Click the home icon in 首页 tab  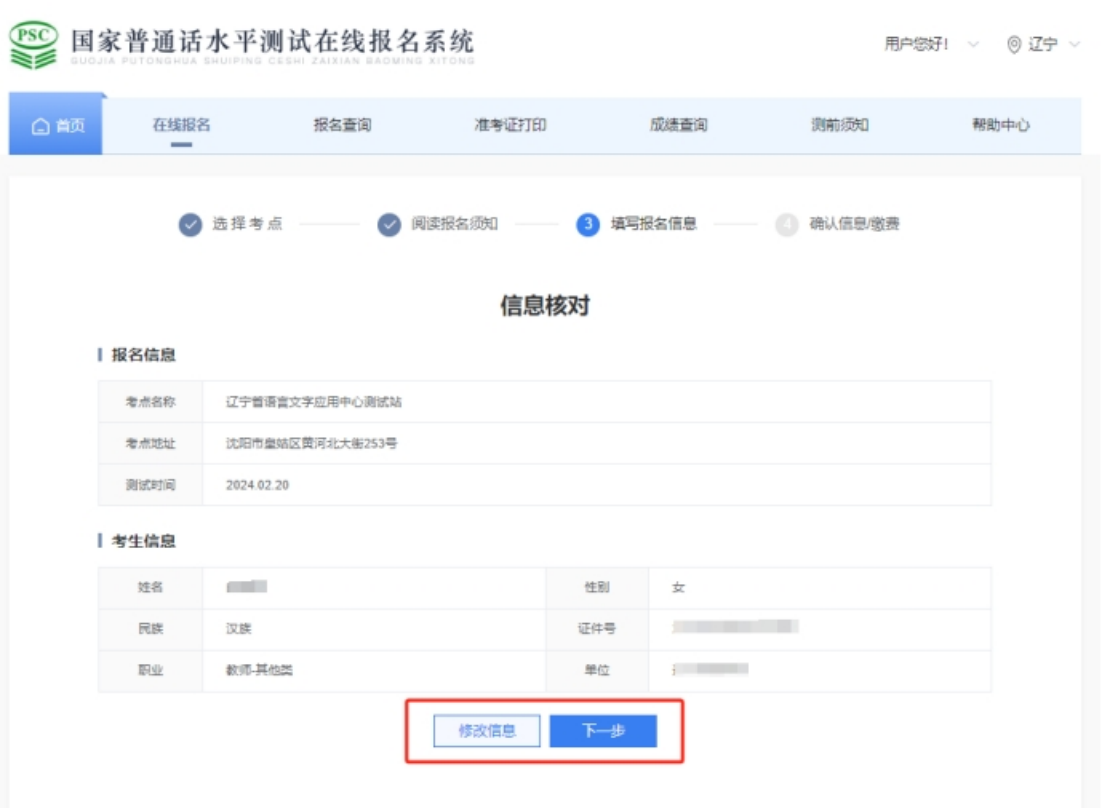(41, 126)
